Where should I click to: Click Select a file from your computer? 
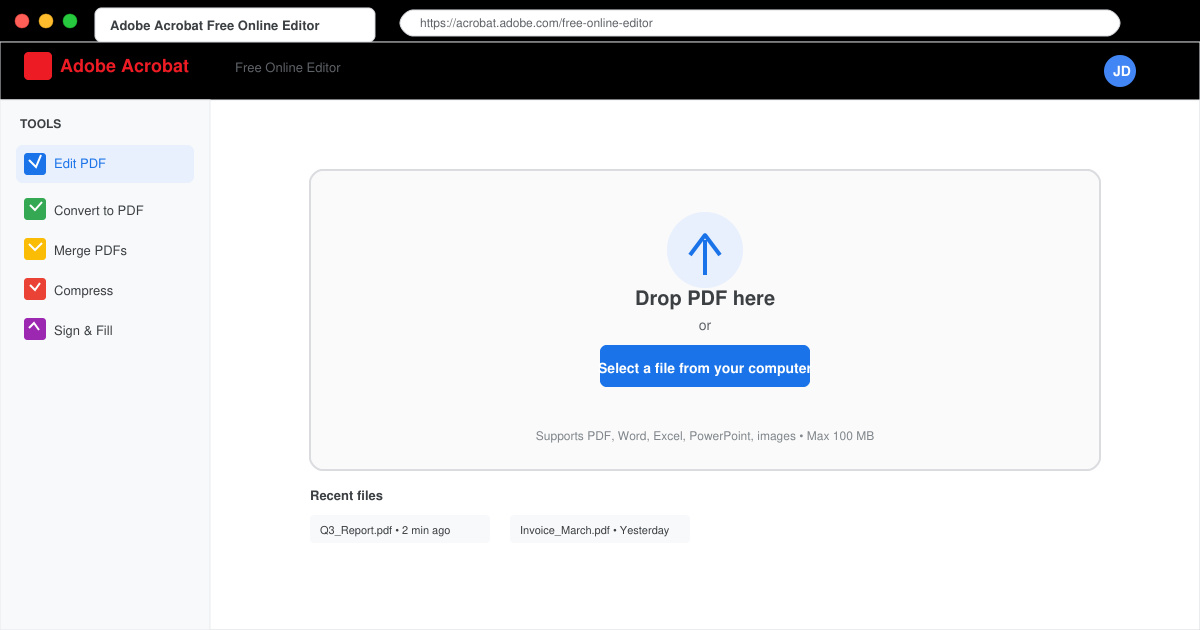(705, 366)
